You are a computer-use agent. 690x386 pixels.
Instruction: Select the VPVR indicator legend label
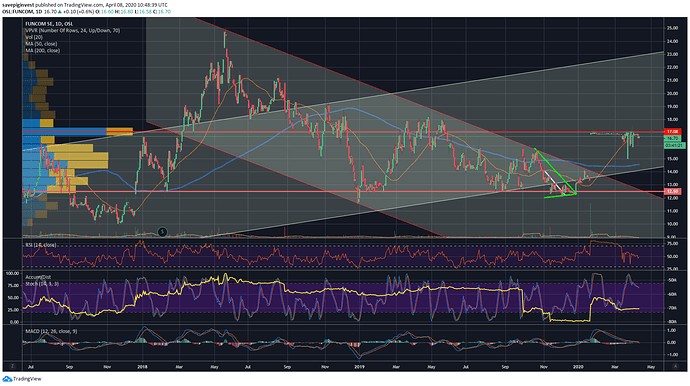pyautogui.click(x=73, y=30)
